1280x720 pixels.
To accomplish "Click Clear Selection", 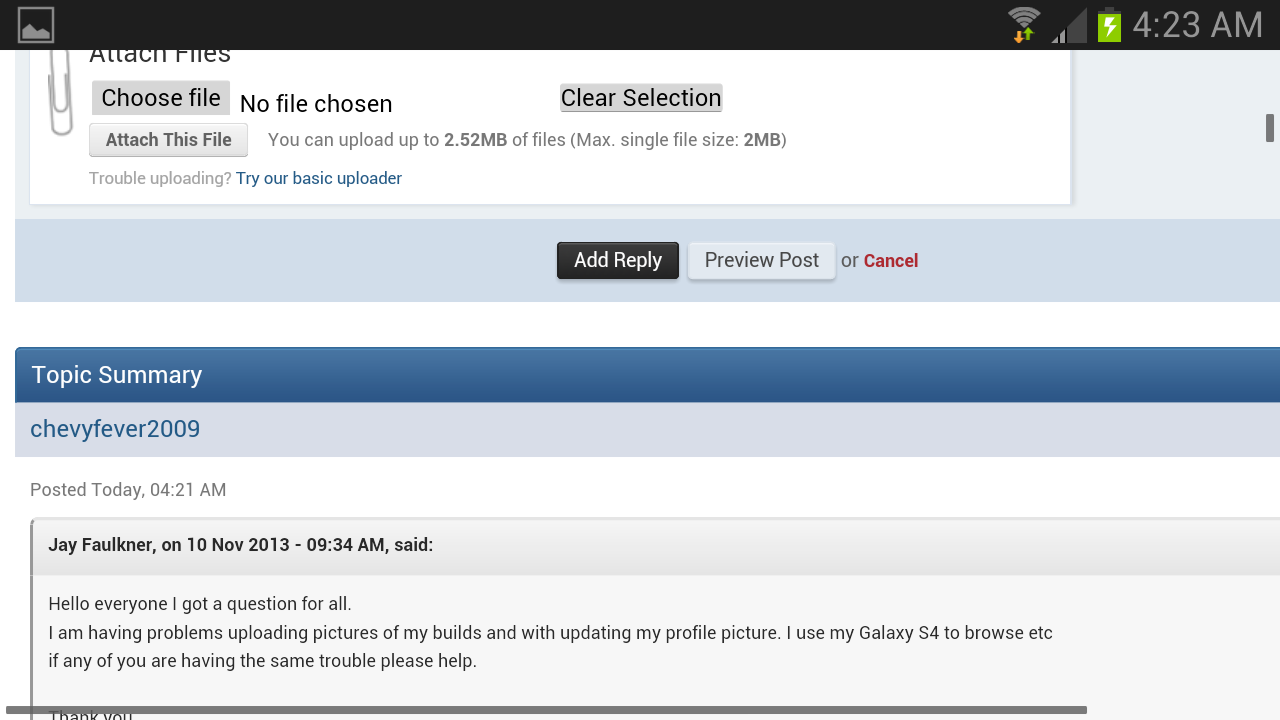I will pos(641,98).
